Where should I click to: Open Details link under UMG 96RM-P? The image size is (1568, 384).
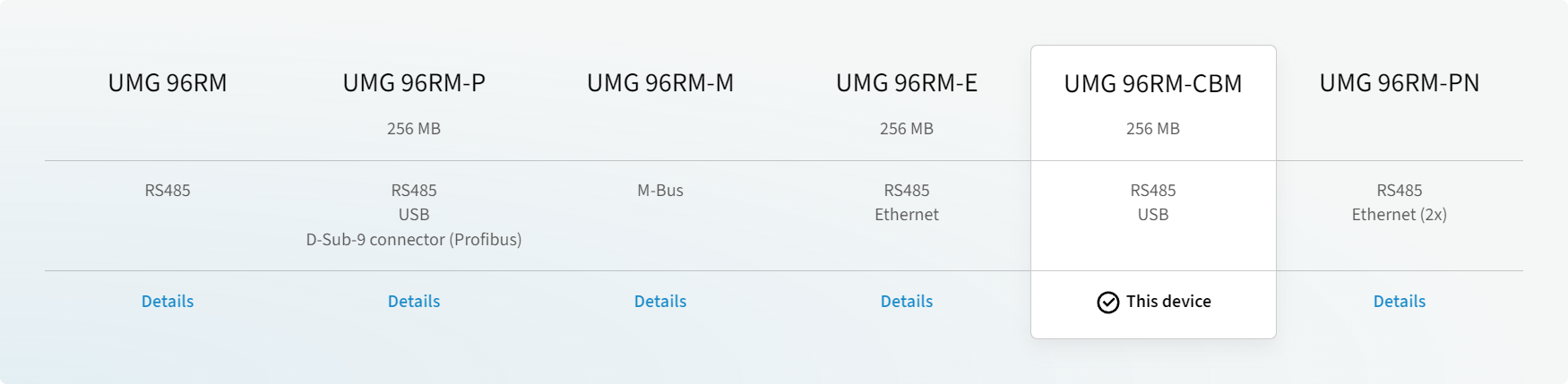414,302
